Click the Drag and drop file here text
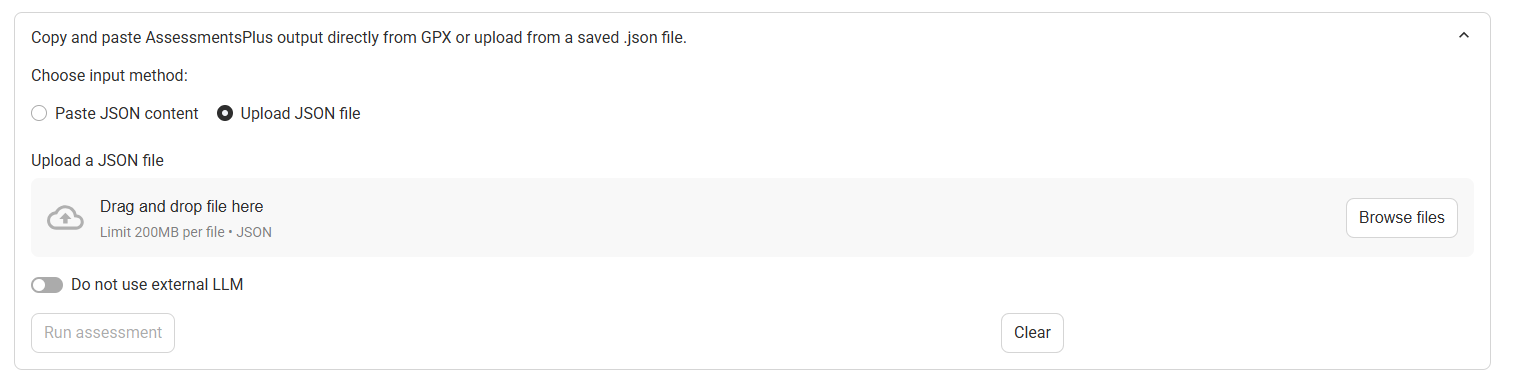The height and width of the screenshot is (386, 1516). click(x=181, y=207)
